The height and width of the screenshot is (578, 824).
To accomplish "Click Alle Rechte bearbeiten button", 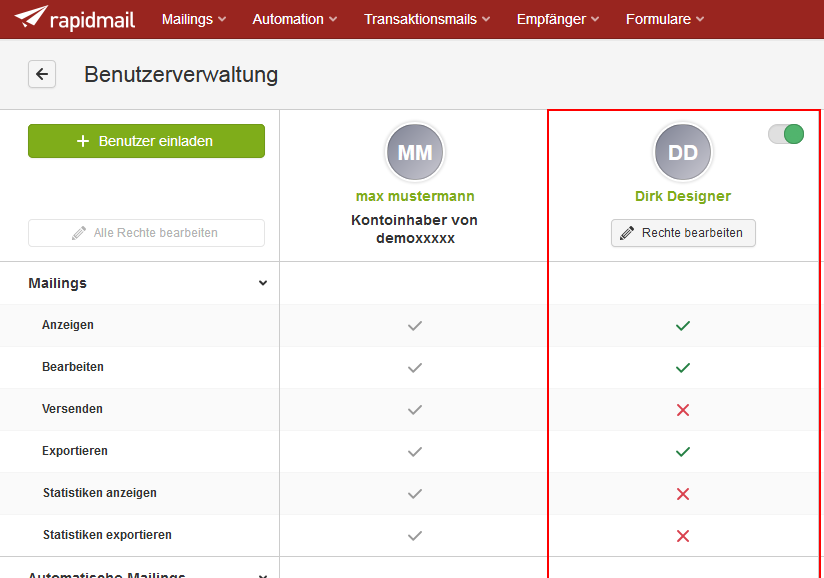I will pos(147,233).
